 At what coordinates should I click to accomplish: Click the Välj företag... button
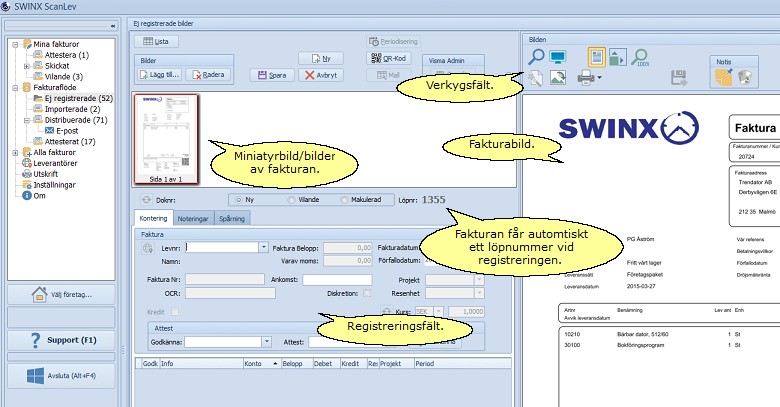(x=61, y=295)
